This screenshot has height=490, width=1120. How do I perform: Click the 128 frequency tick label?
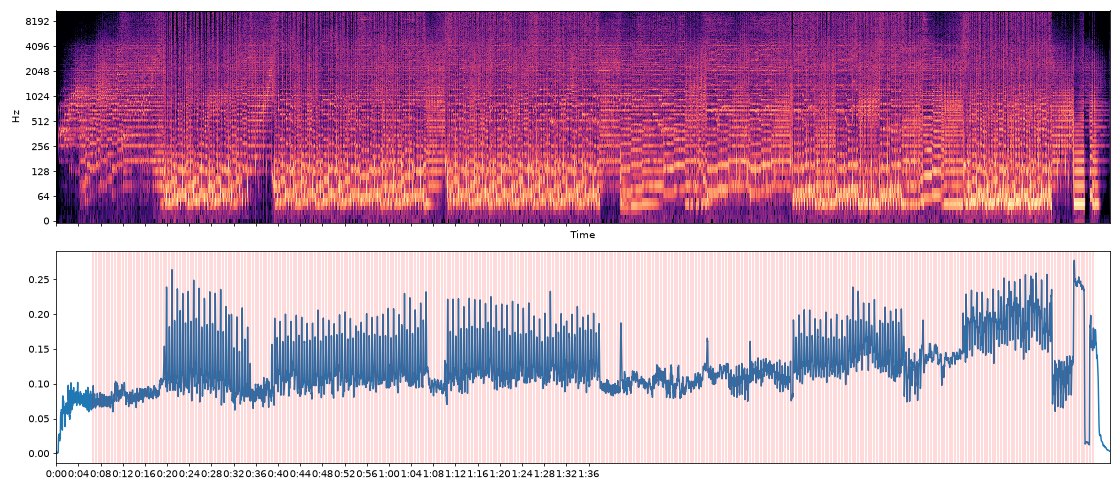40,171
